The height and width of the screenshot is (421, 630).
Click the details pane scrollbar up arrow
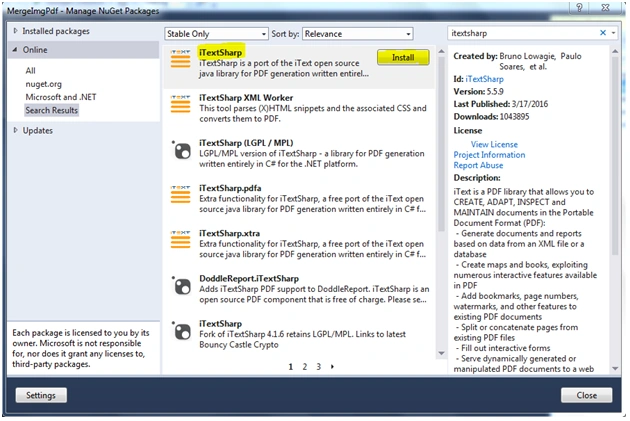[615, 51]
